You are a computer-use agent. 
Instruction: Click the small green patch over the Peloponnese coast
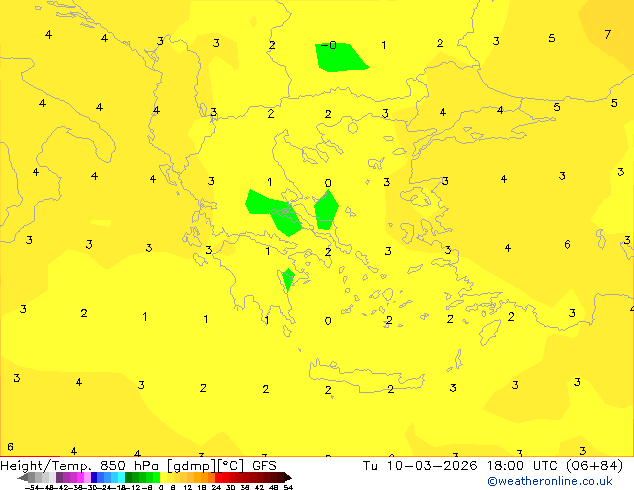point(288,279)
